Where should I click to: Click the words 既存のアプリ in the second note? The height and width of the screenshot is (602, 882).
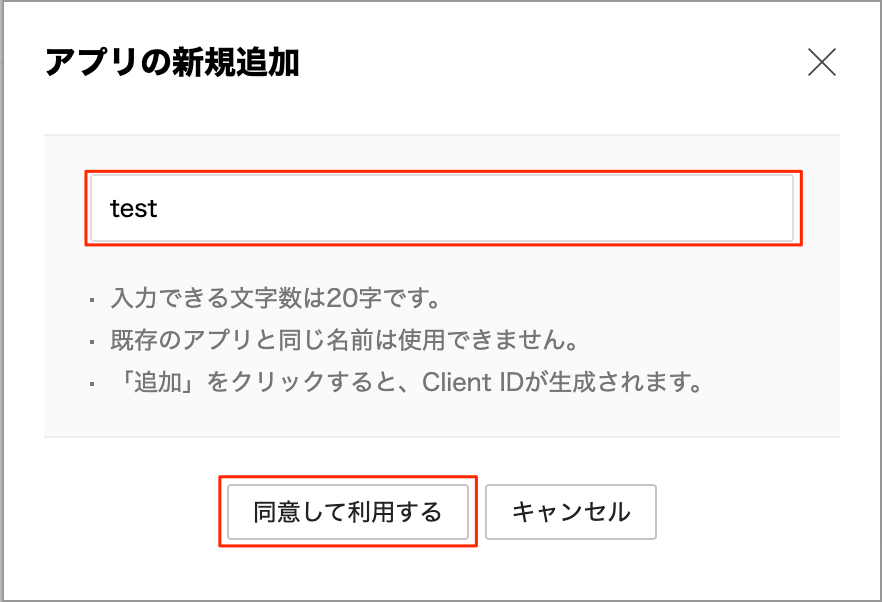coord(170,340)
